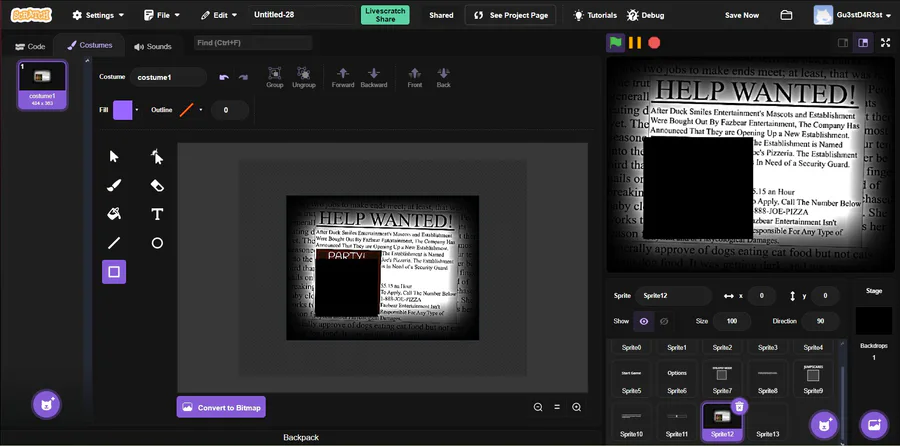Send selection to Back
This screenshot has width=900, height=446.
[443, 77]
